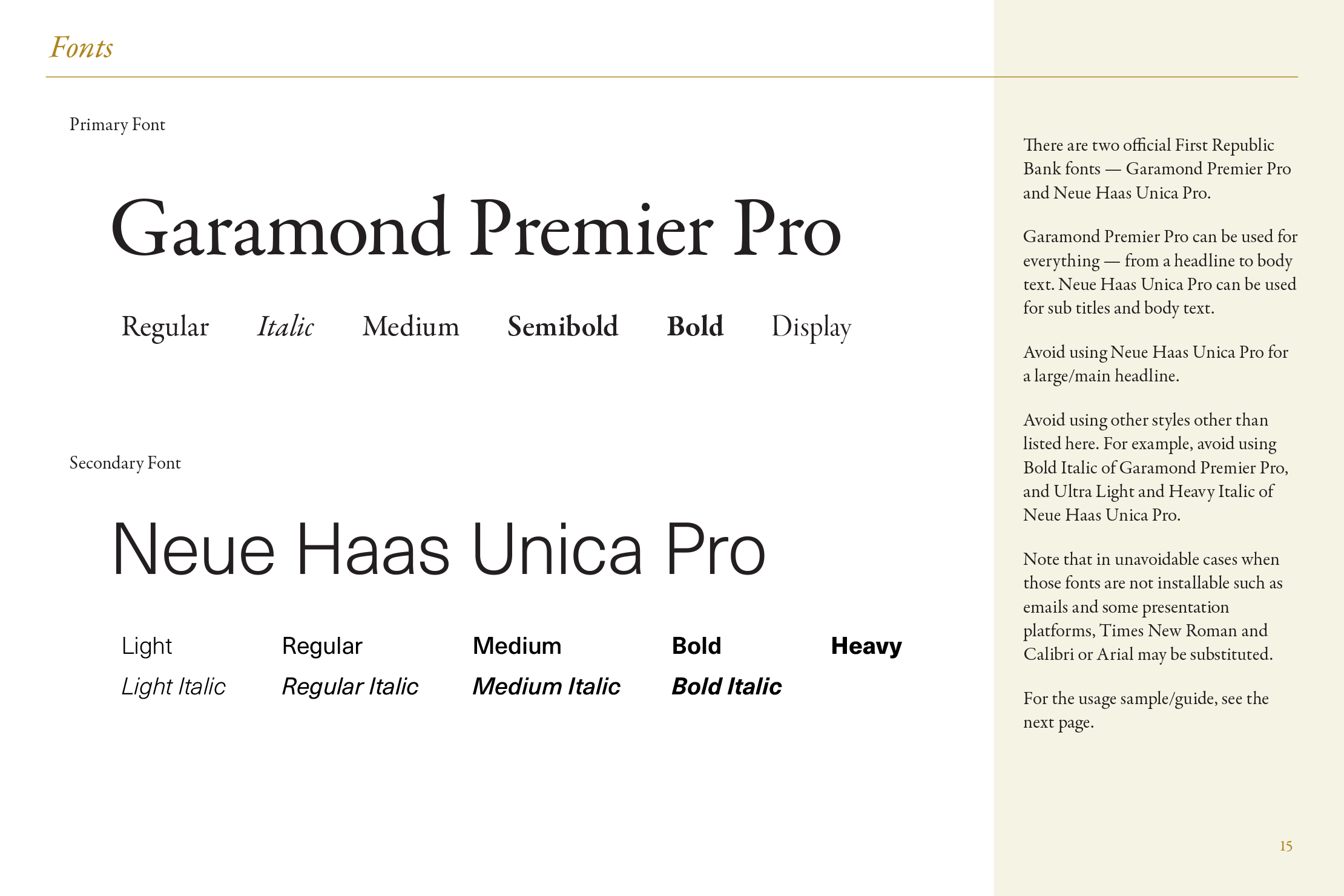Select the Light weight sample
Image resolution: width=1344 pixels, height=896 pixels.
coord(147,647)
